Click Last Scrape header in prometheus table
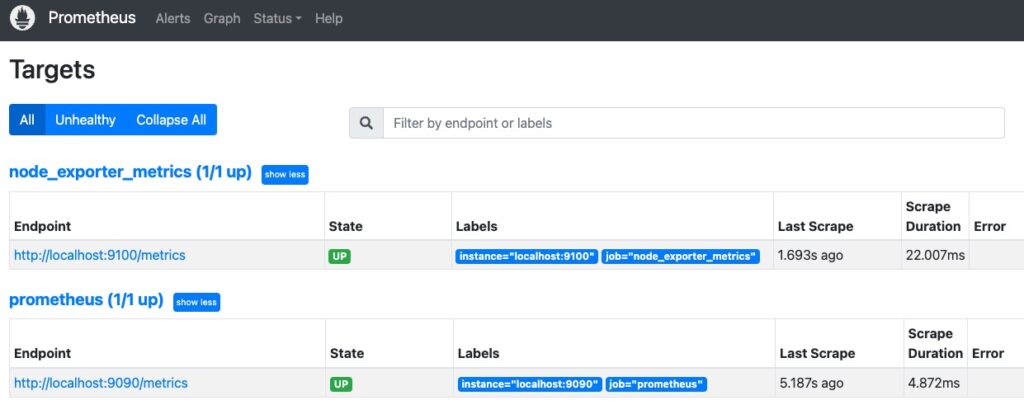1024x405 pixels. [x=817, y=353]
